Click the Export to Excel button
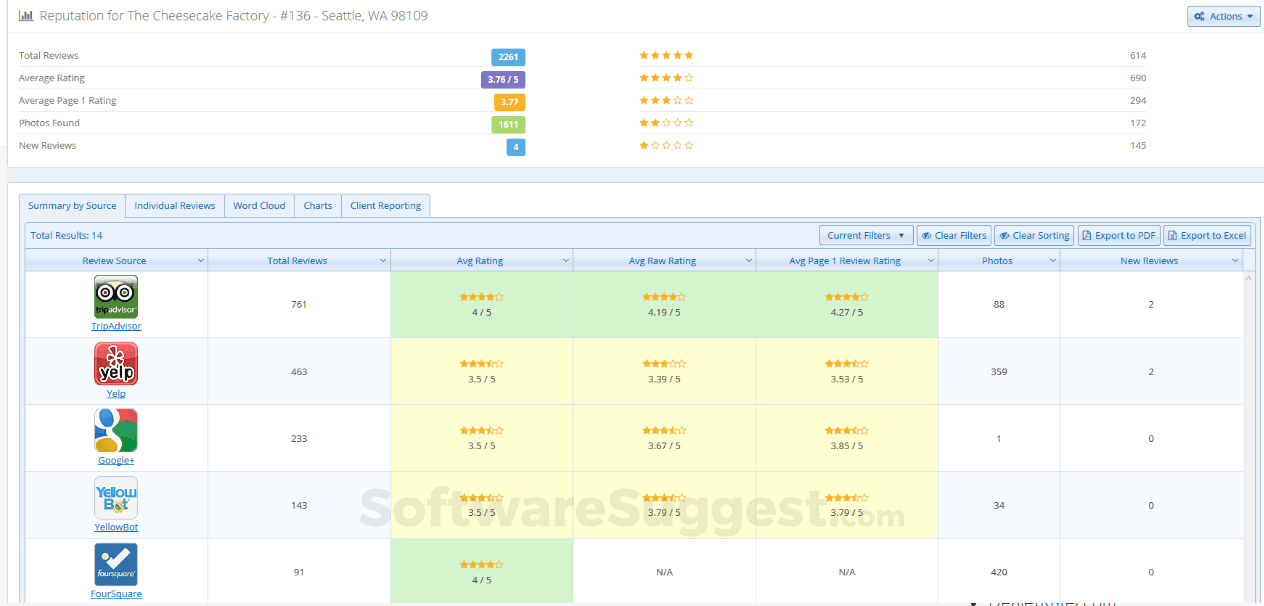 1206,236
